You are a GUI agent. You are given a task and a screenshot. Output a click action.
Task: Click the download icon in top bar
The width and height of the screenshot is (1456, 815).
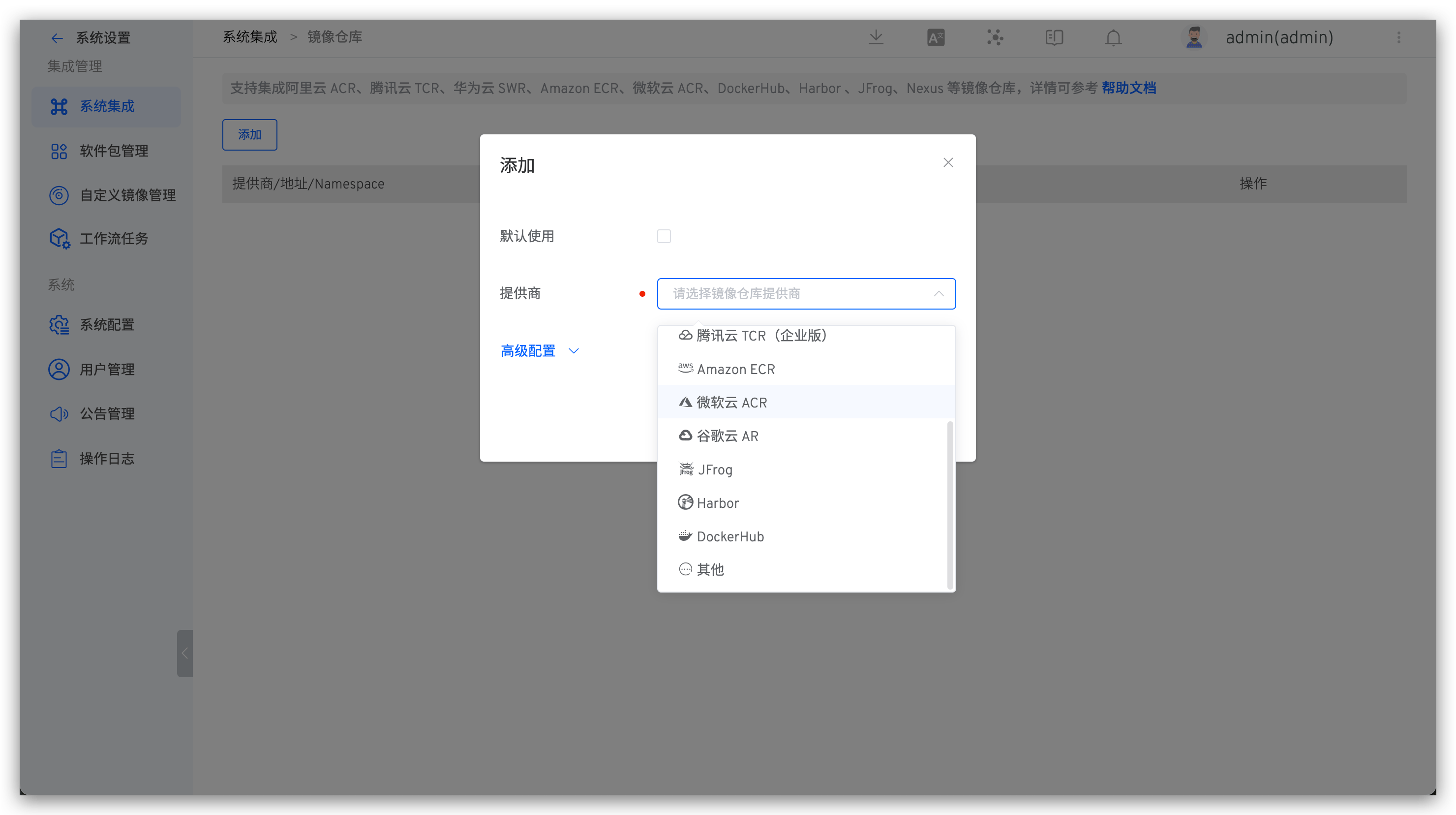point(876,37)
